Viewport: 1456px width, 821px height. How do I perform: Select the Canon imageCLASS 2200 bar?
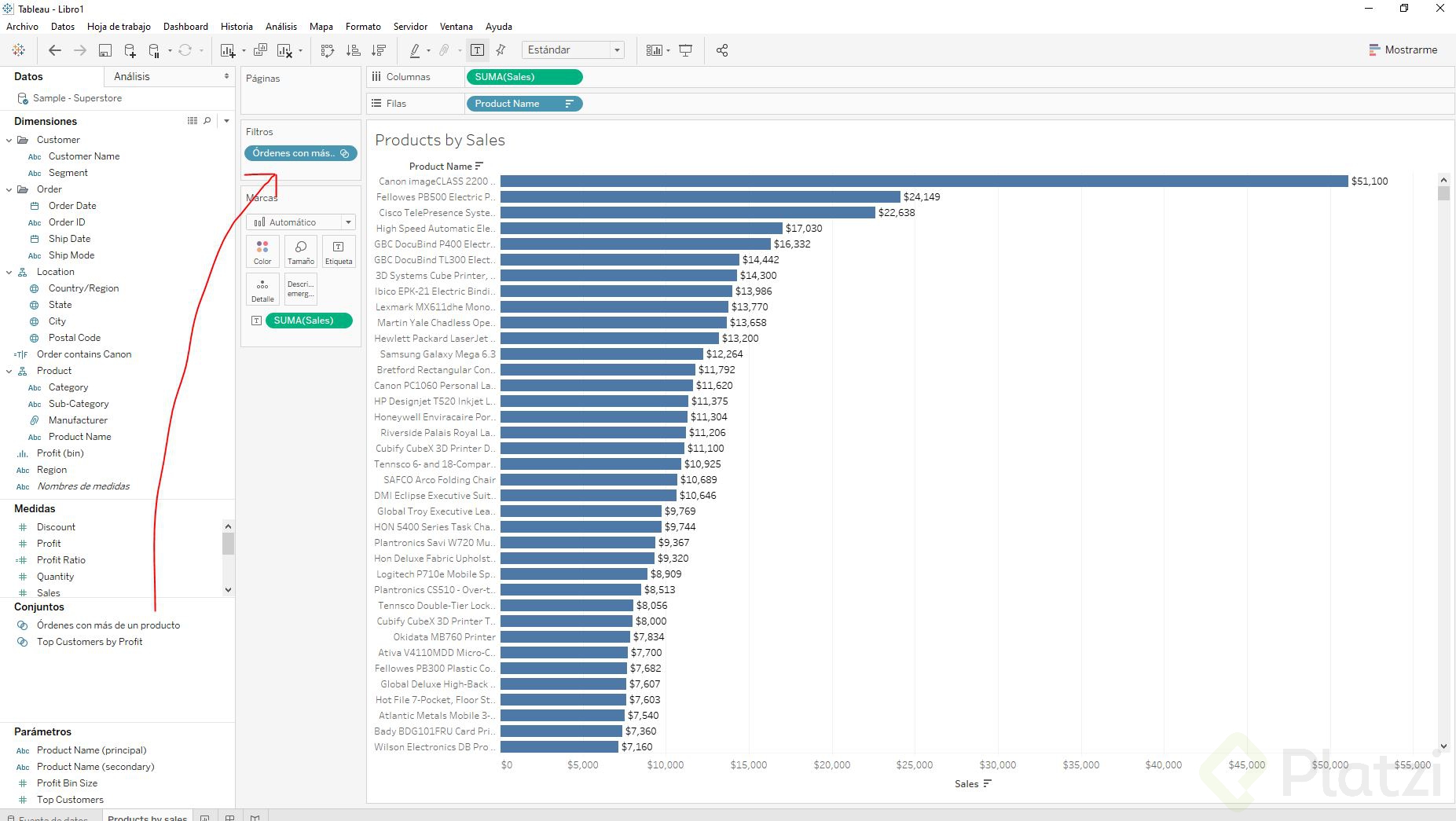tap(924, 181)
